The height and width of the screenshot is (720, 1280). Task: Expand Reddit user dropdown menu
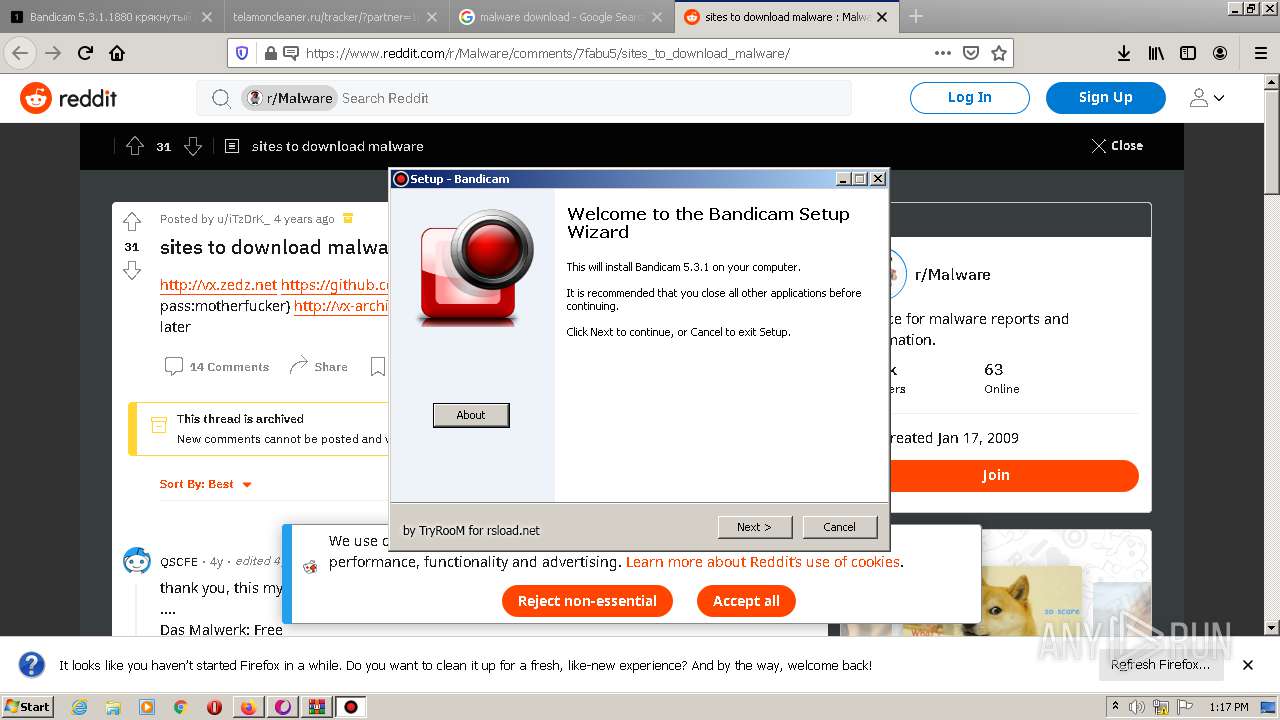(x=1207, y=98)
